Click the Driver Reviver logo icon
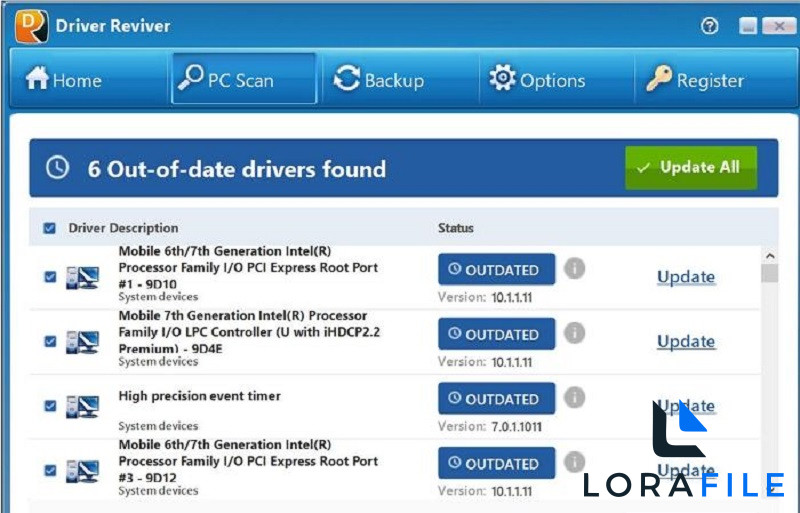The height and width of the screenshot is (513, 800). pyautogui.click(x=32, y=26)
